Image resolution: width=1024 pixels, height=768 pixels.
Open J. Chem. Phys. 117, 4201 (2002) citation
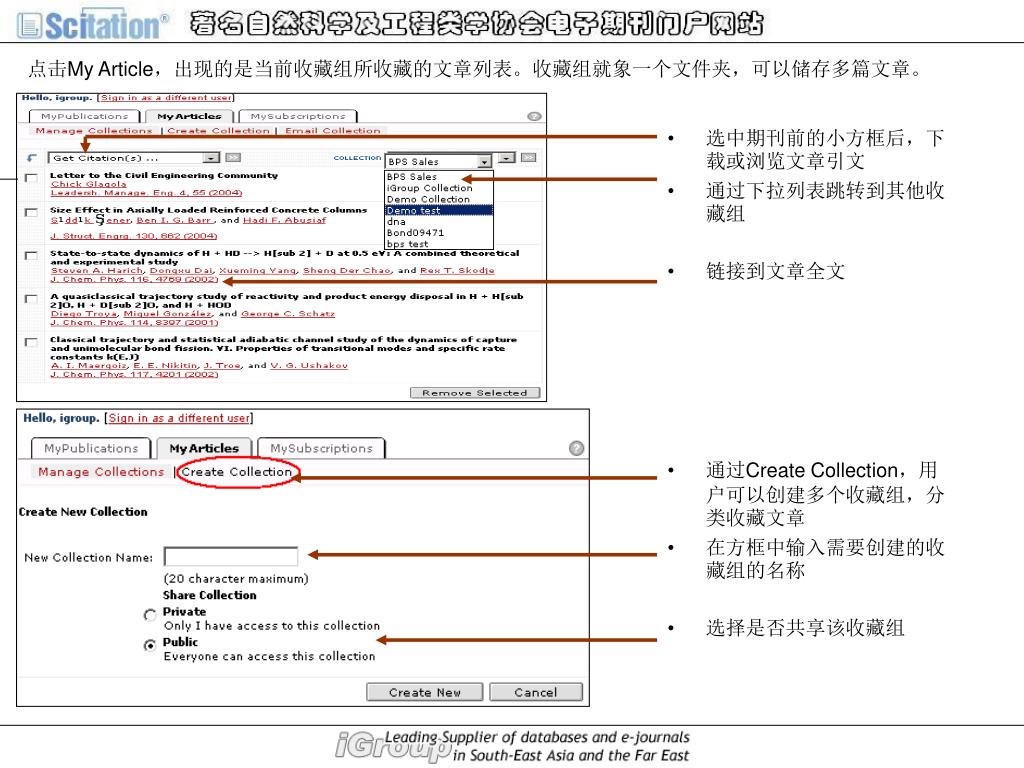(x=134, y=374)
